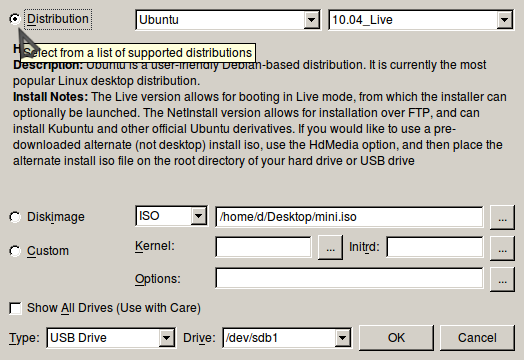Screen dimensions: 524x360
Task: Choose the Custom radio button
Action: [15, 251]
